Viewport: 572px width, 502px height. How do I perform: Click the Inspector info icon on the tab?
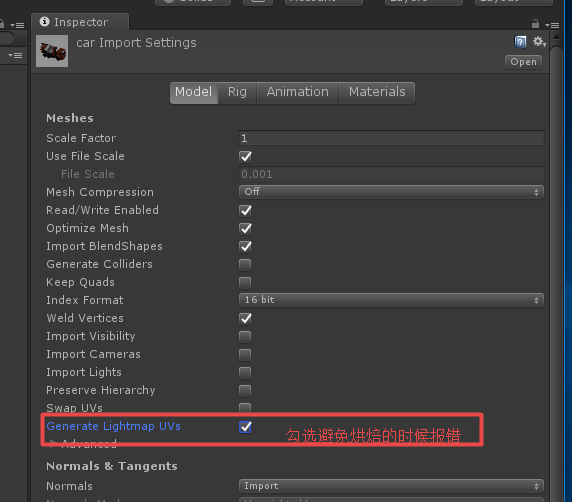tap(45, 22)
